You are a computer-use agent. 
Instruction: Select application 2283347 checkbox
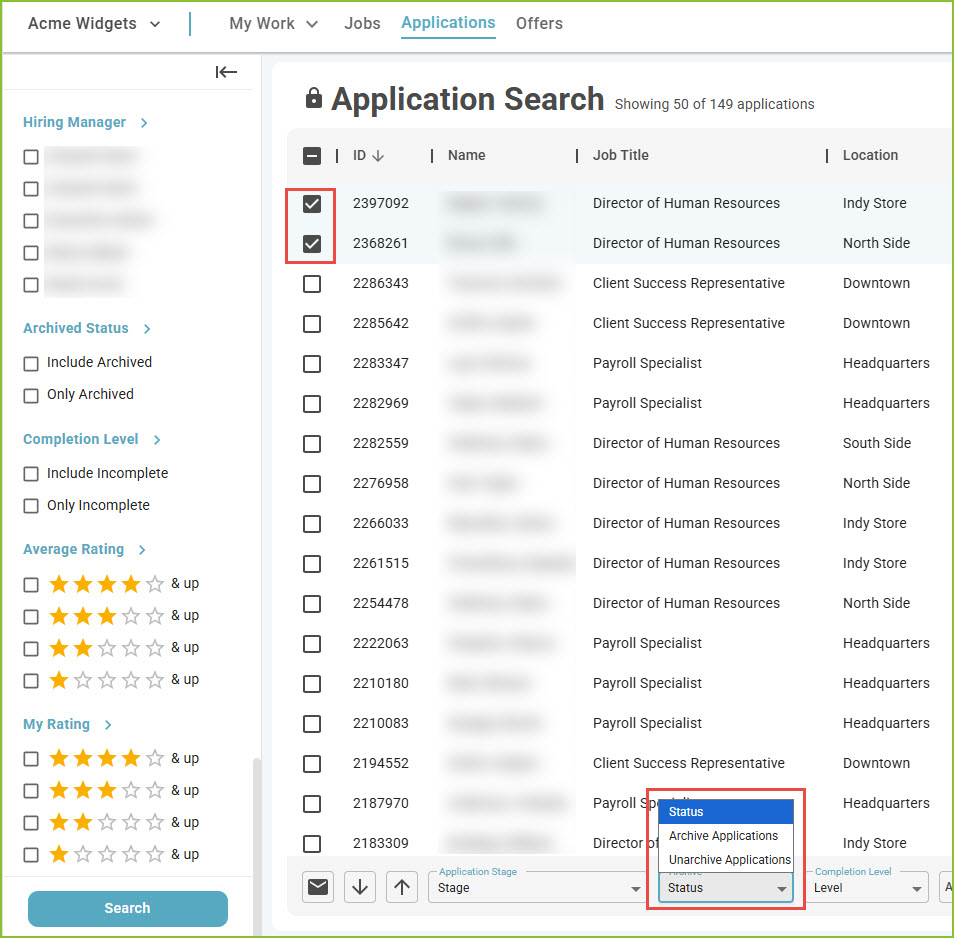click(x=312, y=364)
